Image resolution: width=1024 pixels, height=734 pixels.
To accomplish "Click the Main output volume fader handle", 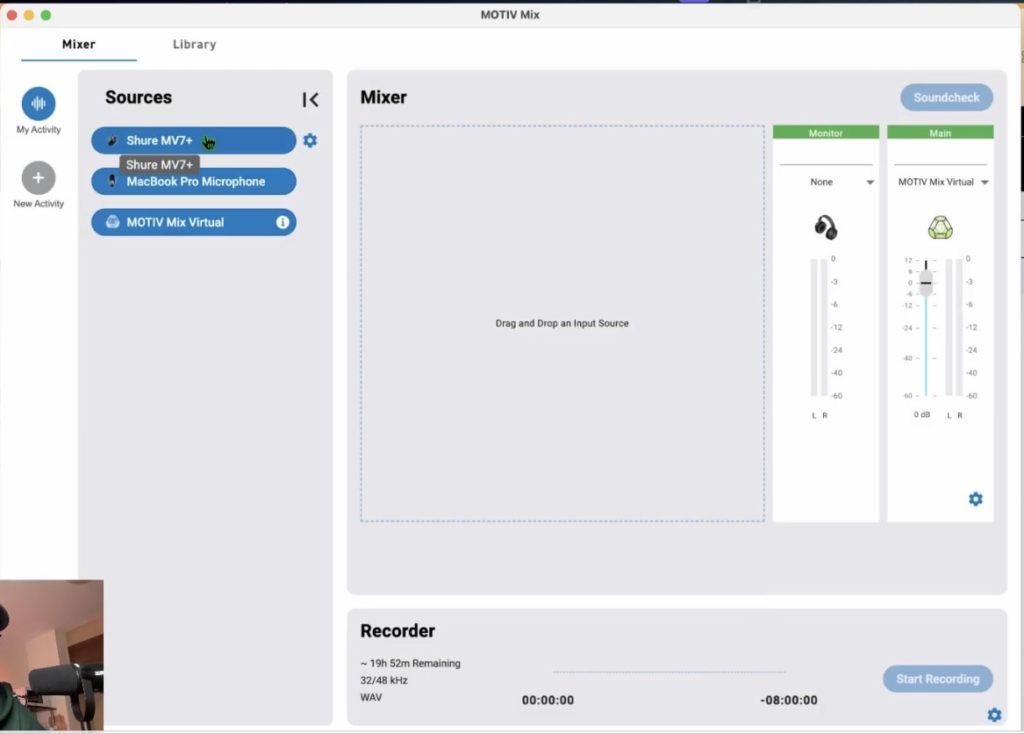I will (x=926, y=282).
